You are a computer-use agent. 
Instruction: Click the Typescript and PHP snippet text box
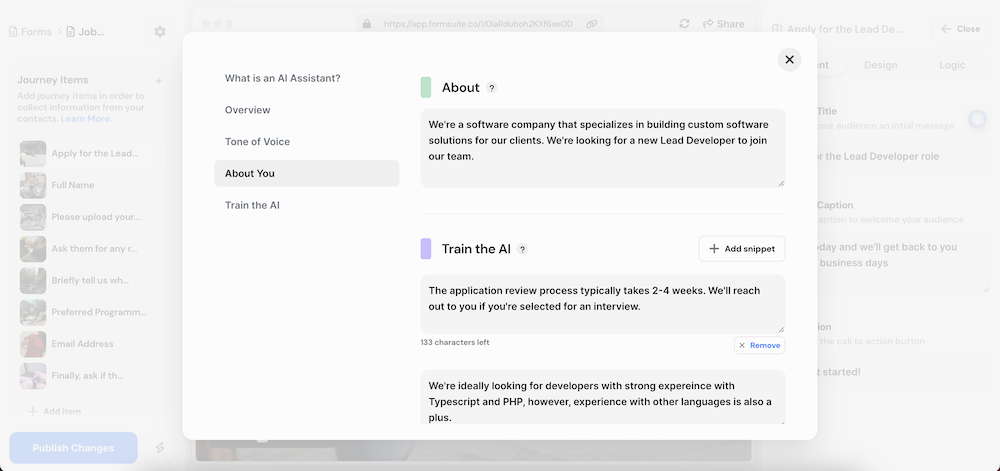point(602,399)
